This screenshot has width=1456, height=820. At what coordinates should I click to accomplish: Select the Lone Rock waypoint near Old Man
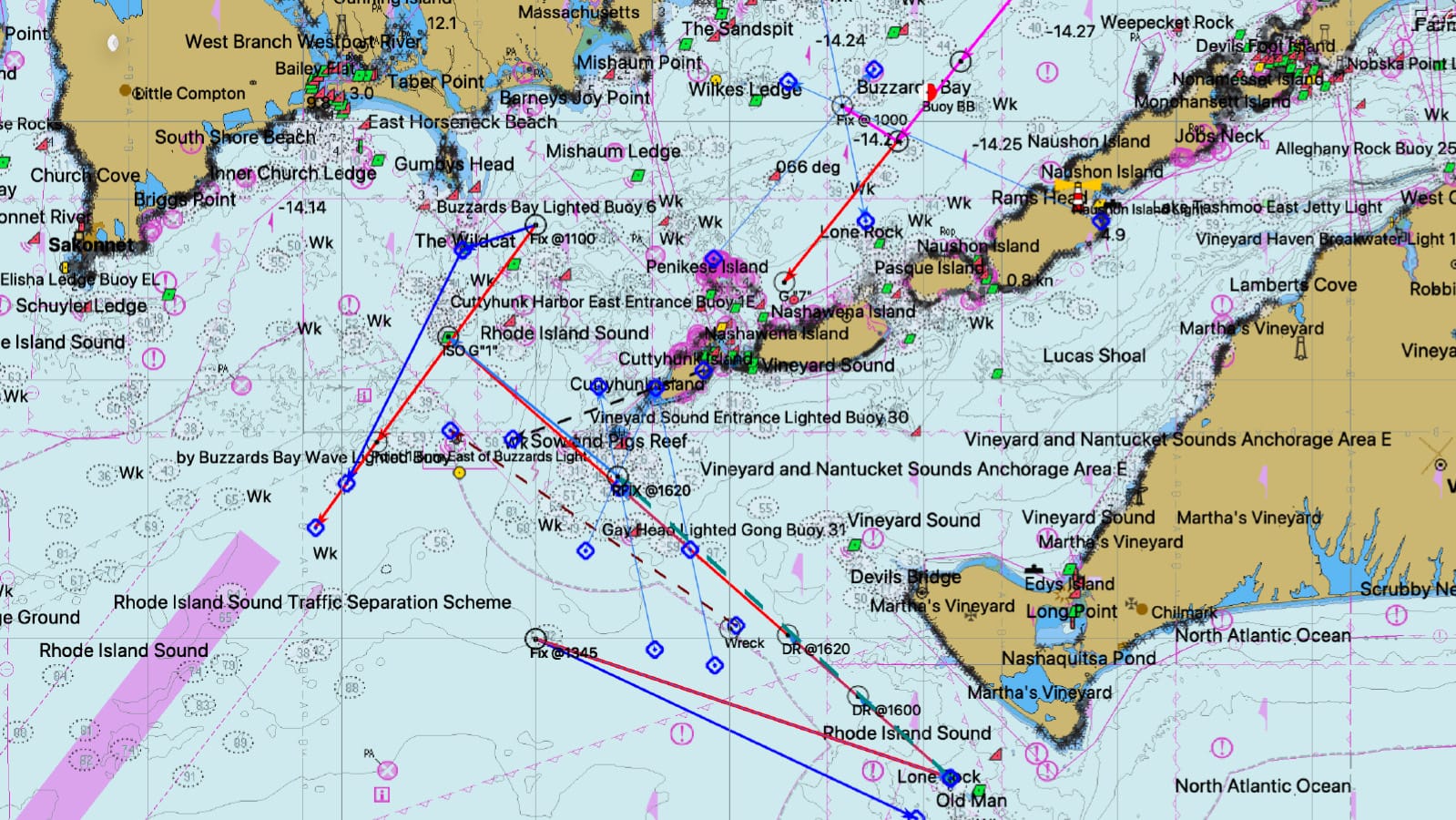point(951,777)
